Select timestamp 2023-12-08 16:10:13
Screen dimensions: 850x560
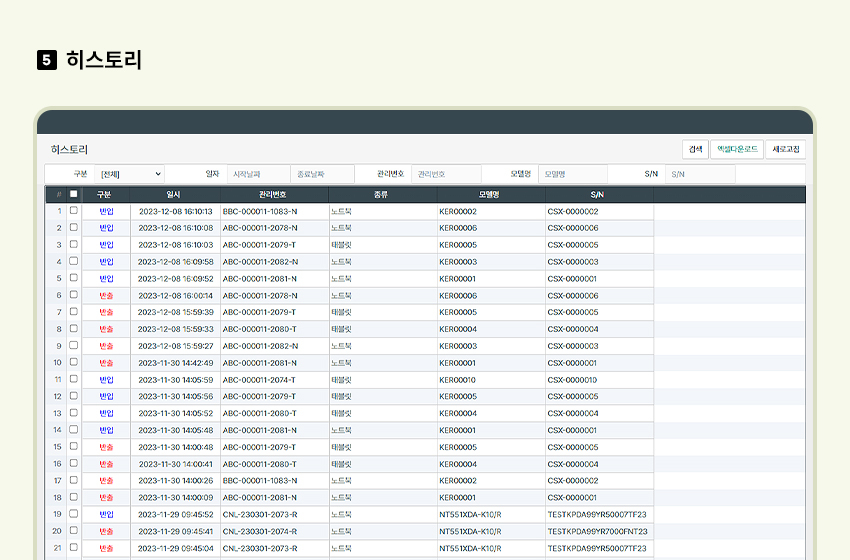point(176,211)
